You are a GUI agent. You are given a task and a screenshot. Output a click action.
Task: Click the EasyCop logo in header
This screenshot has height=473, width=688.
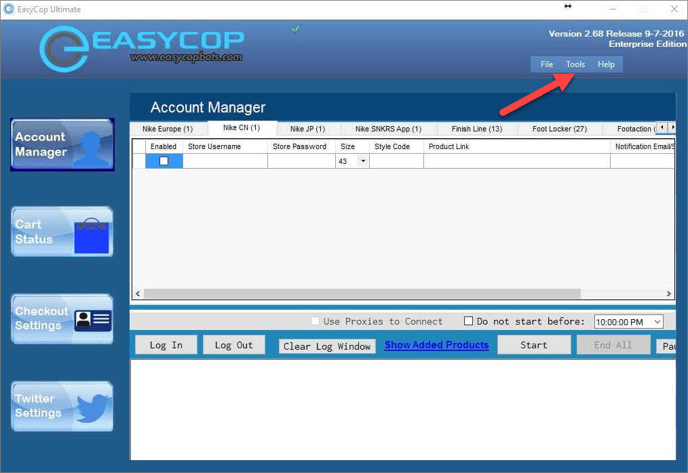coord(141,48)
